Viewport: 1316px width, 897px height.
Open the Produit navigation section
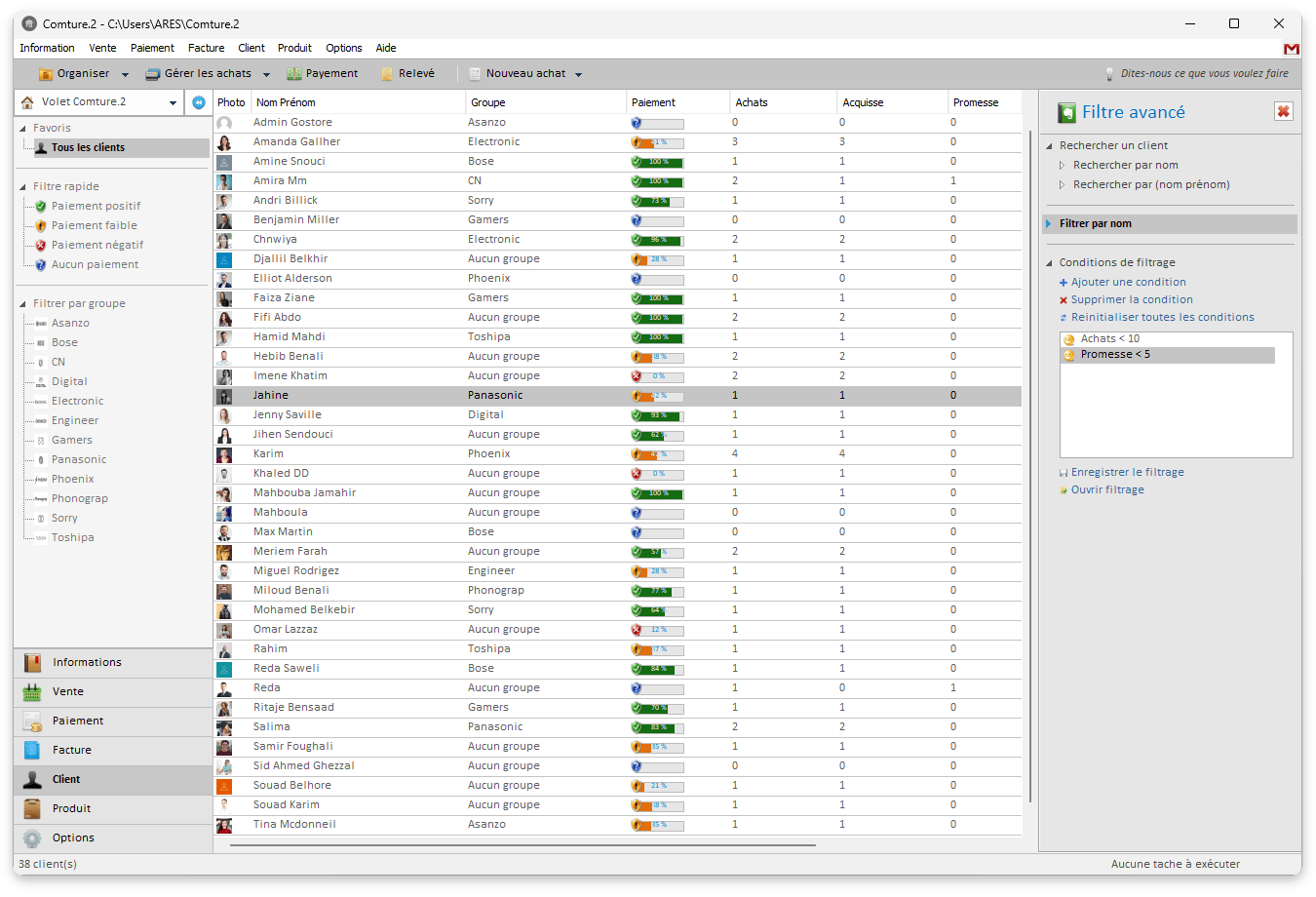click(x=71, y=808)
